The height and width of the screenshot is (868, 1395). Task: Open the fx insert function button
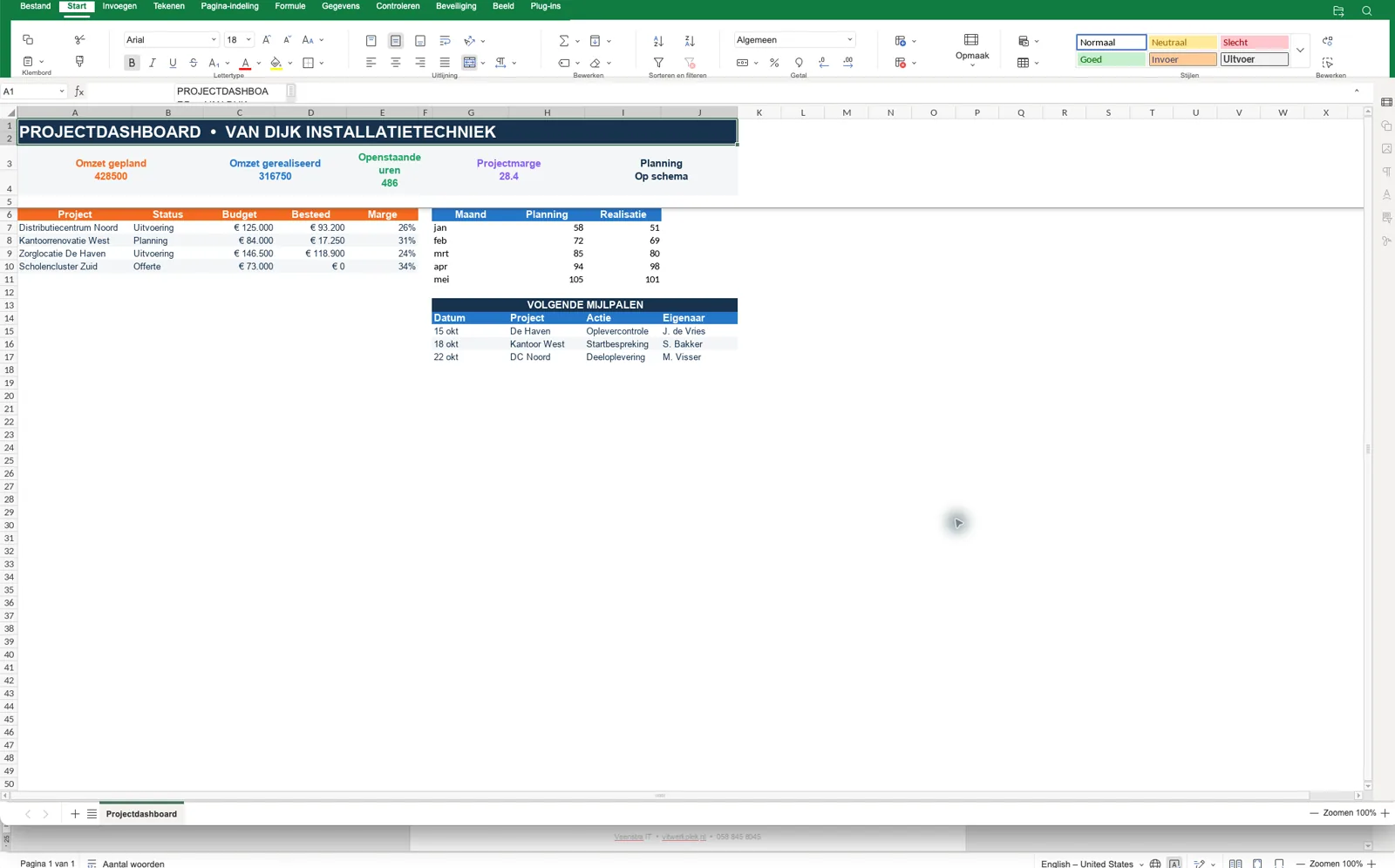click(79, 92)
